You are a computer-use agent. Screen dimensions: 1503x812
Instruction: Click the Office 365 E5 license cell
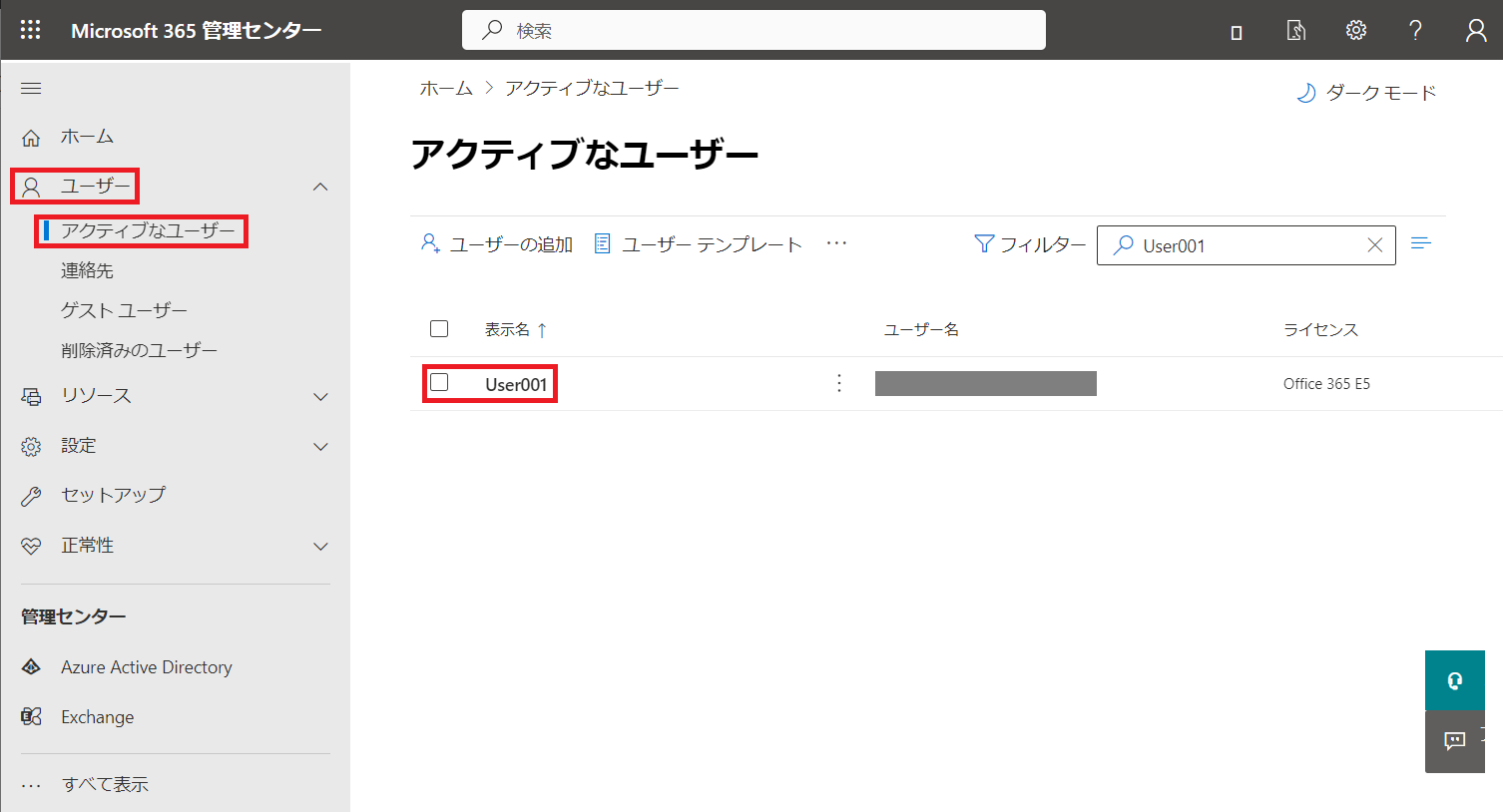pos(1326,383)
